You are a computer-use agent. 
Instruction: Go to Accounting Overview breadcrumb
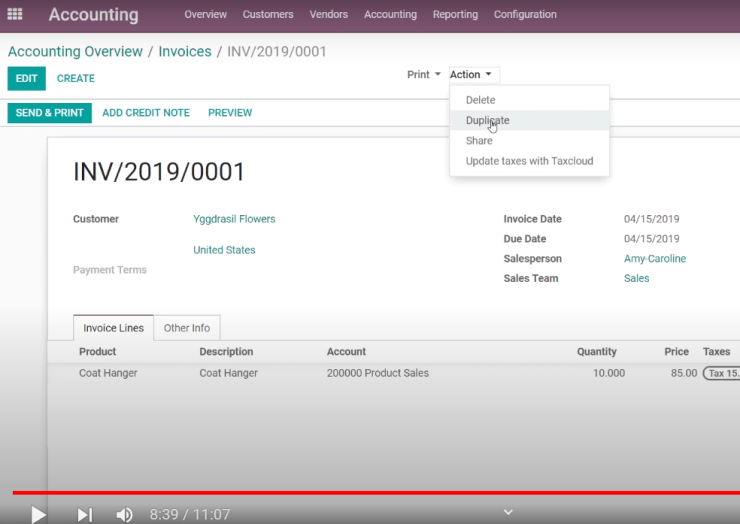[75, 51]
